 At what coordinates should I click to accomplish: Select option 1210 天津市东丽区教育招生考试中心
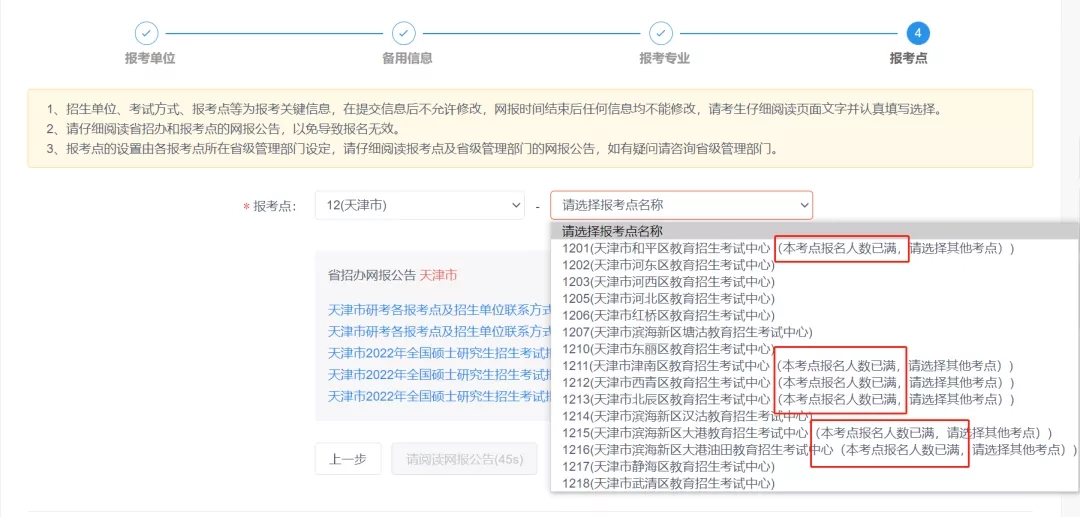tap(815, 348)
